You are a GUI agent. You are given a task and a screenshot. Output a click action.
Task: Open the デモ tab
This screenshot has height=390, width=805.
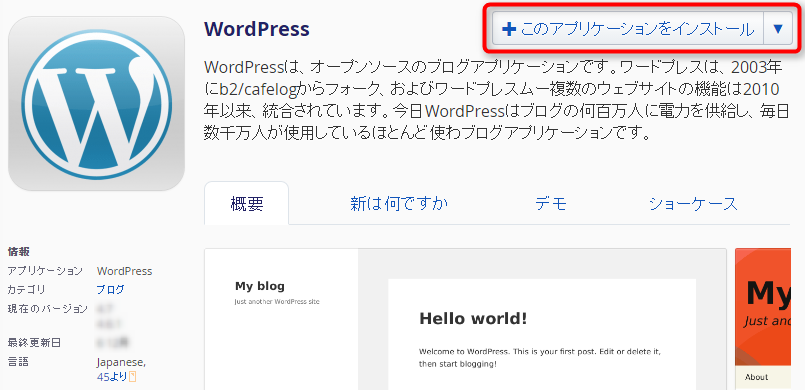click(551, 204)
